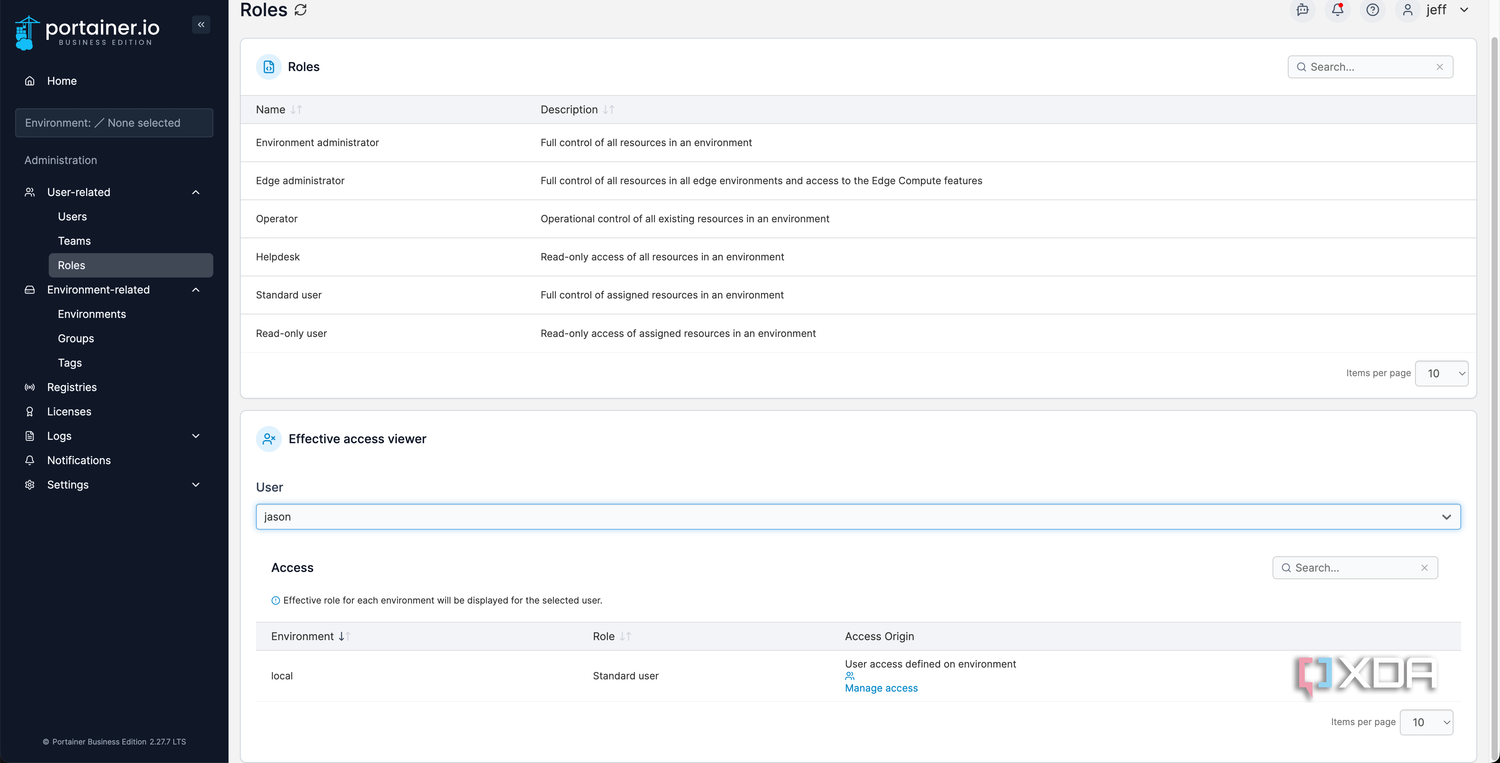Viewport: 1500px width, 763px height.
Task: Click the Operator role name
Action: click(277, 219)
